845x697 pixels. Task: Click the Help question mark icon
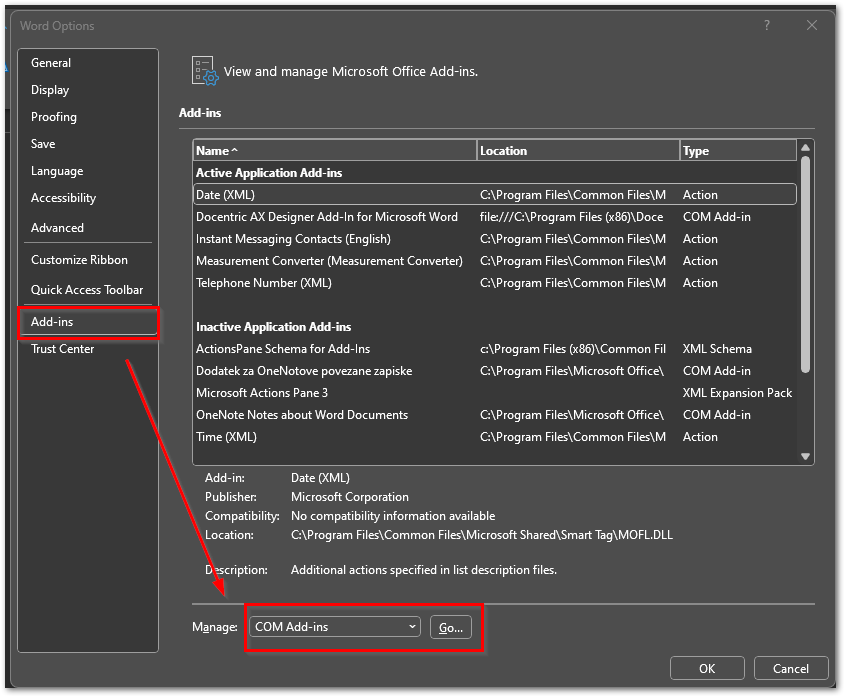click(x=767, y=25)
